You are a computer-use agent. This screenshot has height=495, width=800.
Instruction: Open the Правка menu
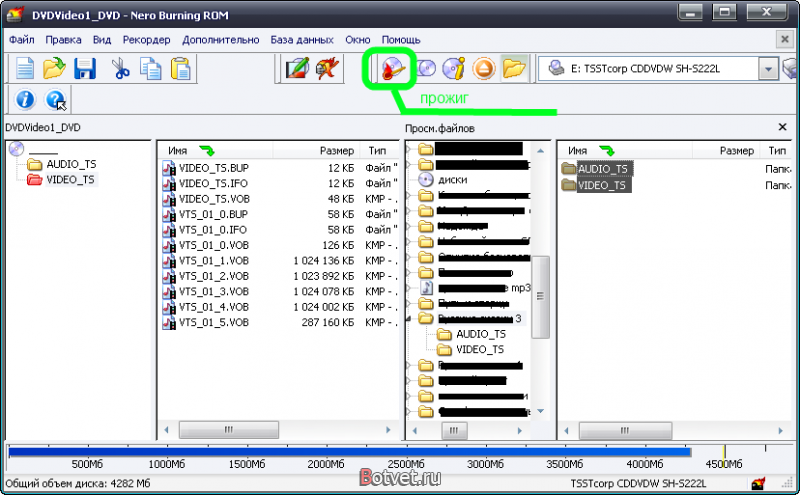pos(63,40)
